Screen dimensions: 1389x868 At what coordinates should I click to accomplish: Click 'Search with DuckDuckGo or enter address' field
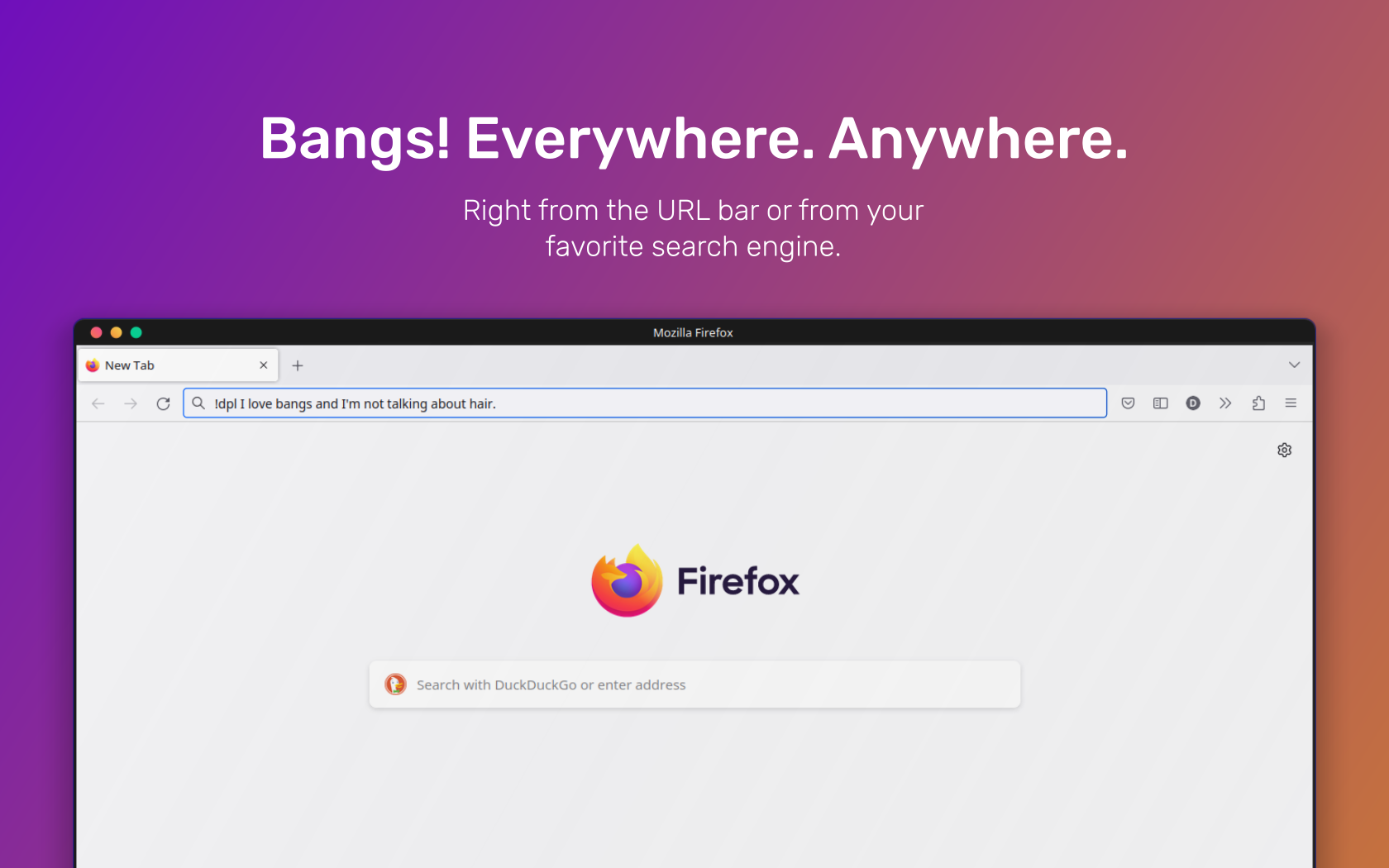pyautogui.click(x=694, y=684)
